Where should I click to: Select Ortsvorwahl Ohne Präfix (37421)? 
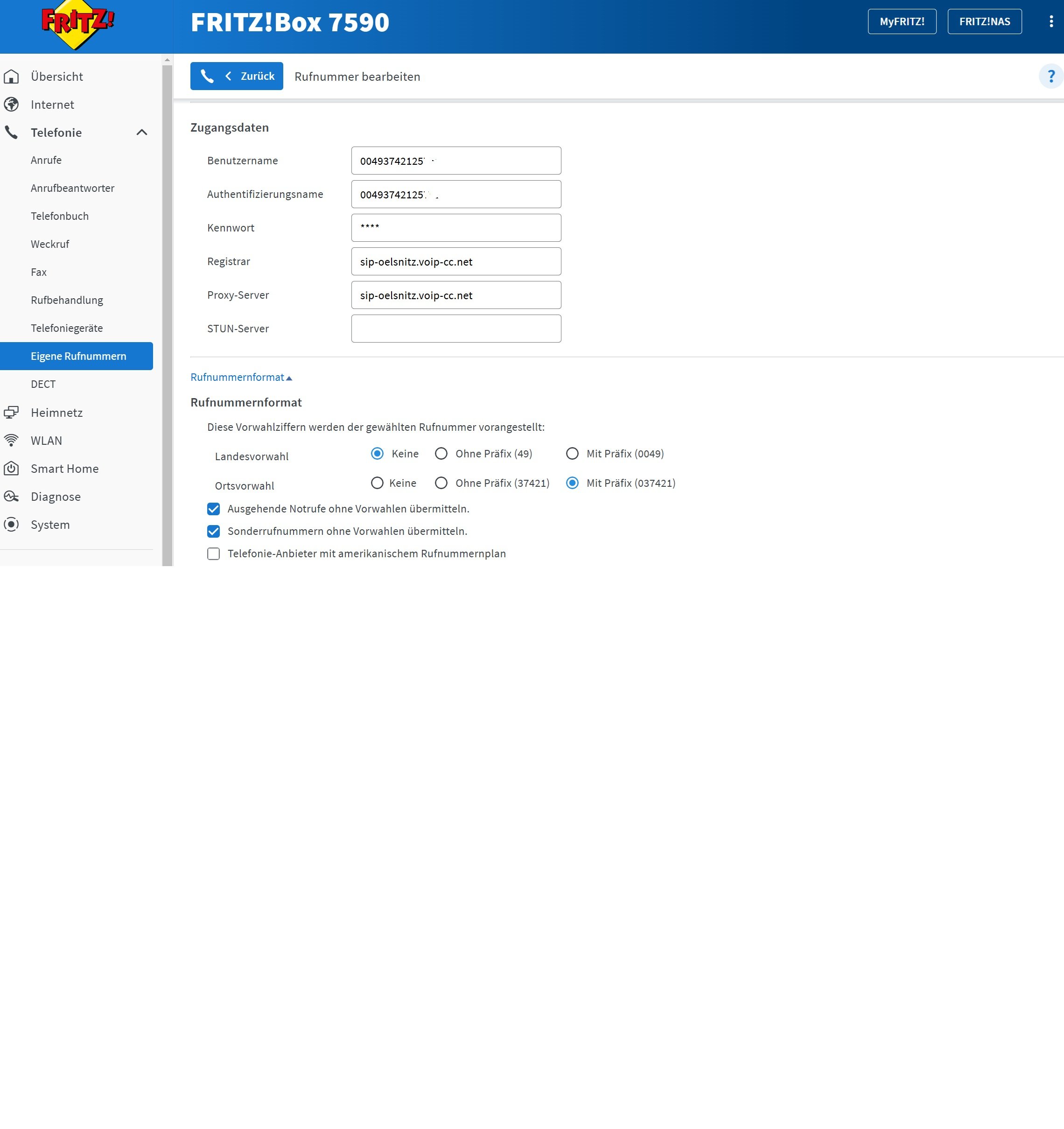[x=441, y=483]
